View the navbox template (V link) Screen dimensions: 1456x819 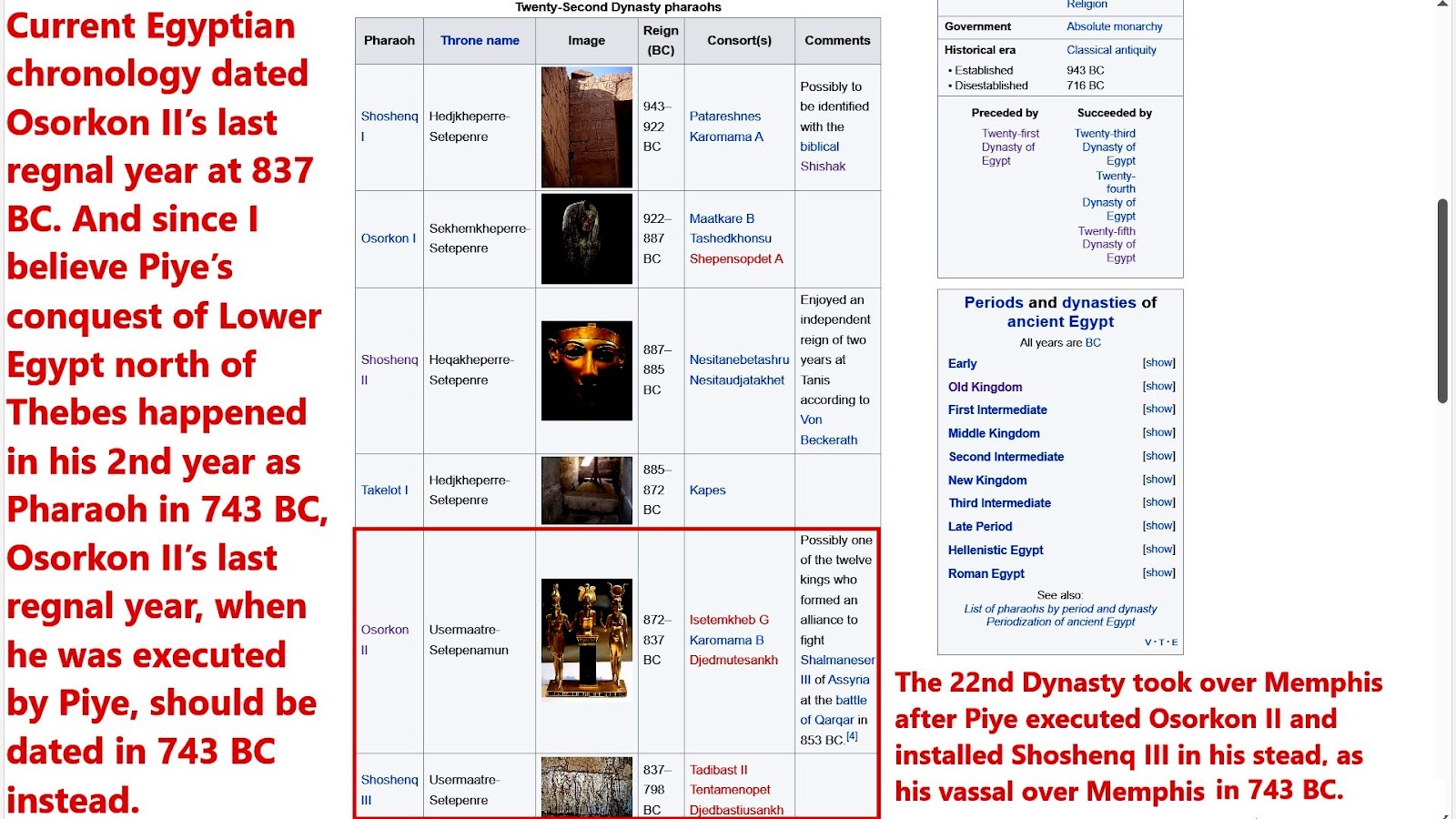click(x=1148, y=642)
